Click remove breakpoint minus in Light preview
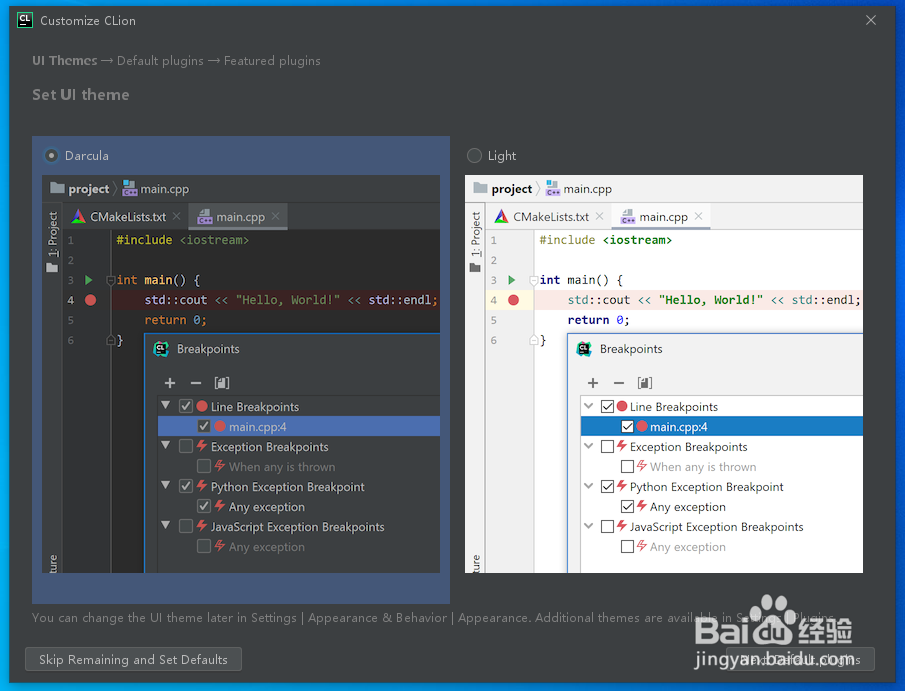The height and width of the screenshot is (691, 905). (x=619, y=383)
